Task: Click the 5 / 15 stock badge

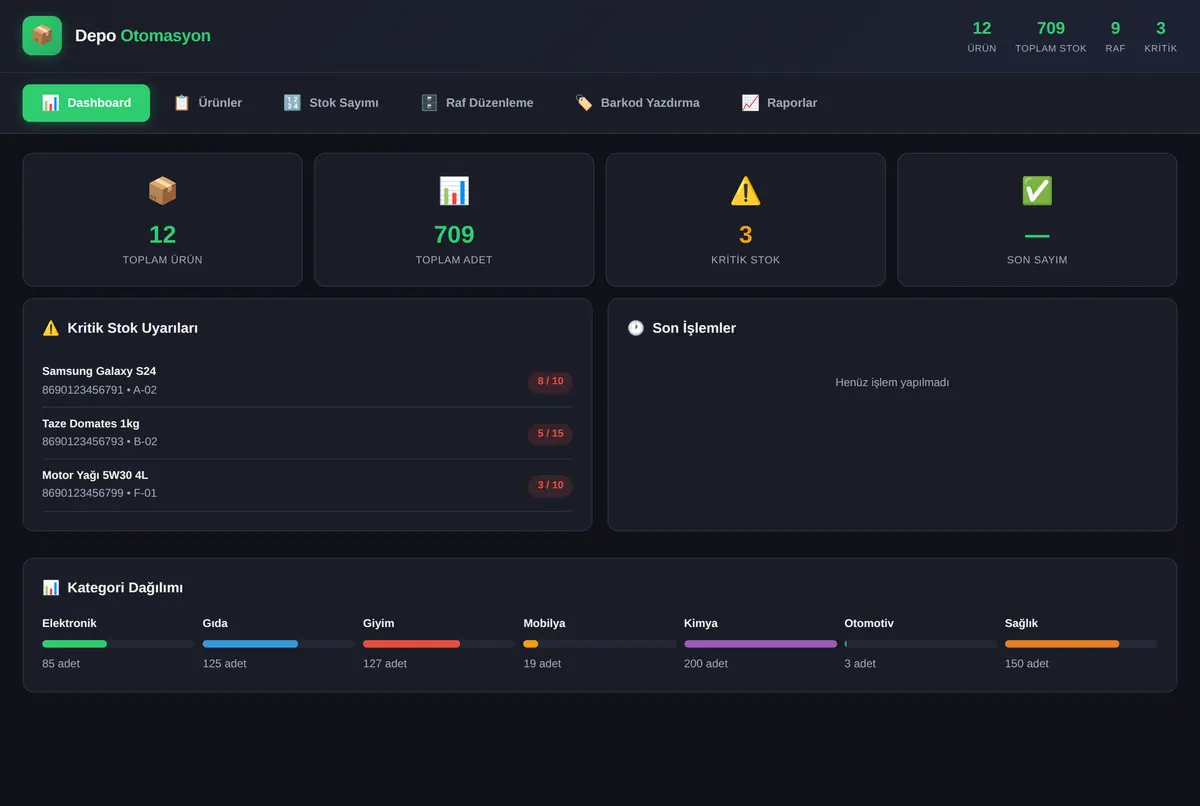Action: pos(550,434)
